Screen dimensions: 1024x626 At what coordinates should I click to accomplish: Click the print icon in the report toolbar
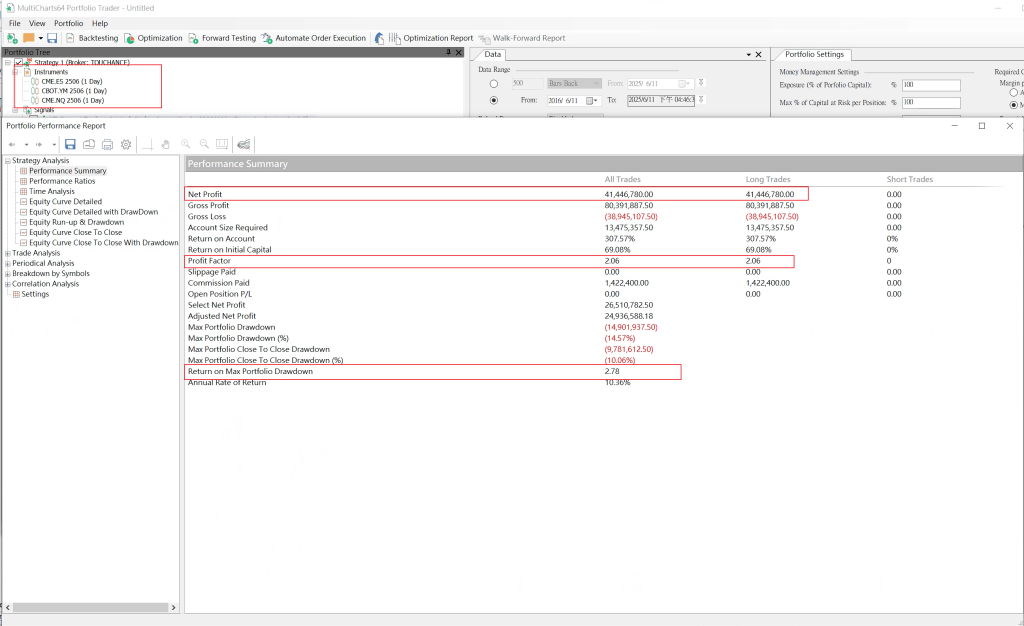coord(107,144)
